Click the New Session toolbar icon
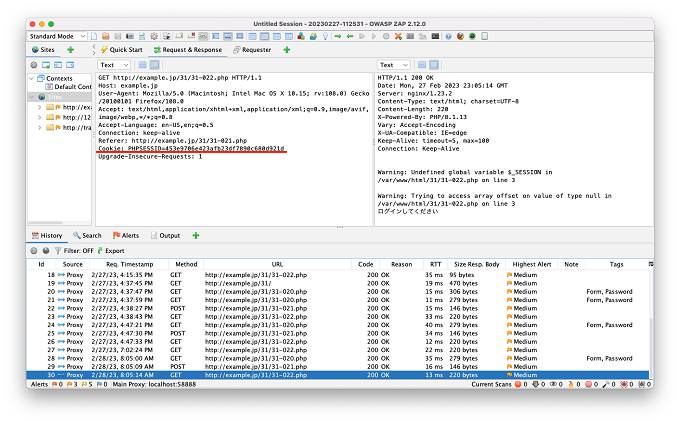Image resolution: width=680 pixels, height=423 pixels. pyautogui.click(x=94, y=36)
